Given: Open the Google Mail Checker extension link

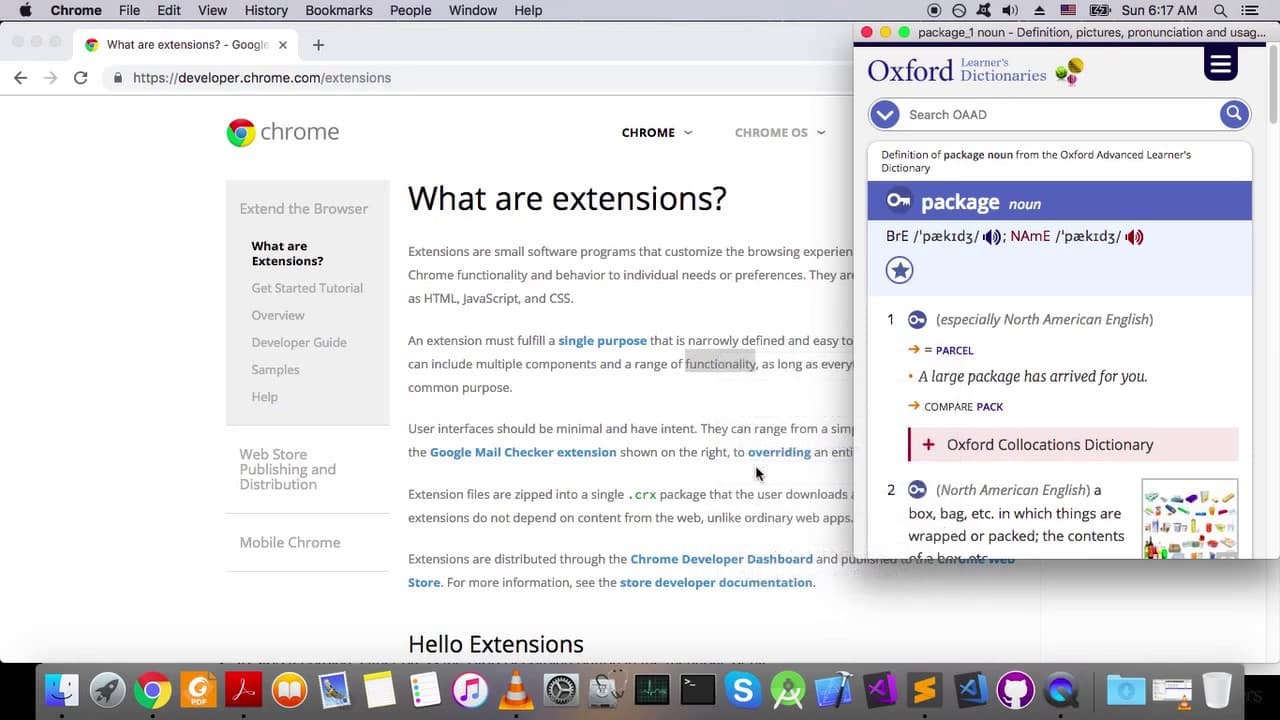Looking at the screenshot, I should (523, 452).
